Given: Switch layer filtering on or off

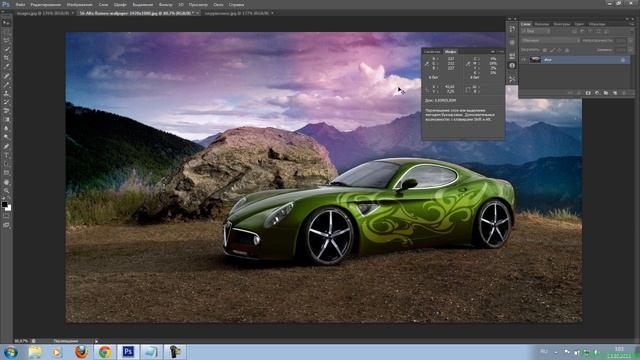Looking at the screenshot, I should coord(631,31).
